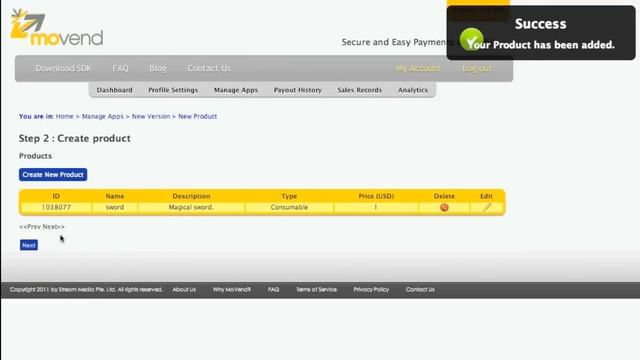This screenshot has width=640, height=360.
Task: Open FAQ link in the footer
Action: pos(273,289)
